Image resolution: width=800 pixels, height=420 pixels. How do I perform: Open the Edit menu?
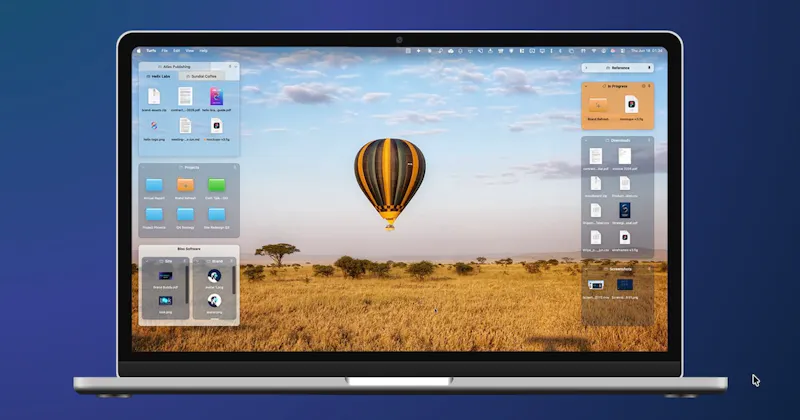pyautogui.click(x=177, y=51)
